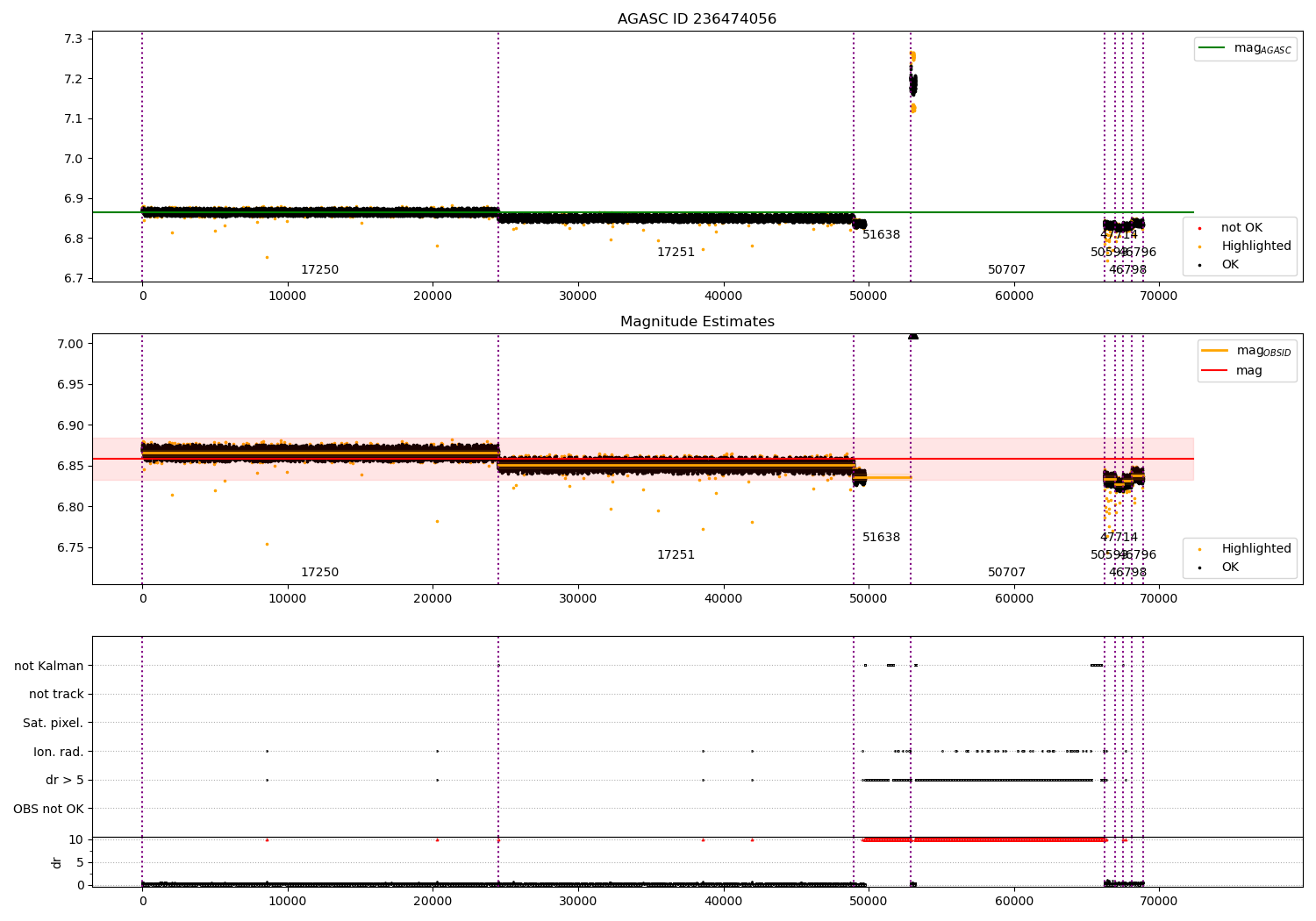Click obsid label "17251" in Magnitude Estimates plot

676,555
